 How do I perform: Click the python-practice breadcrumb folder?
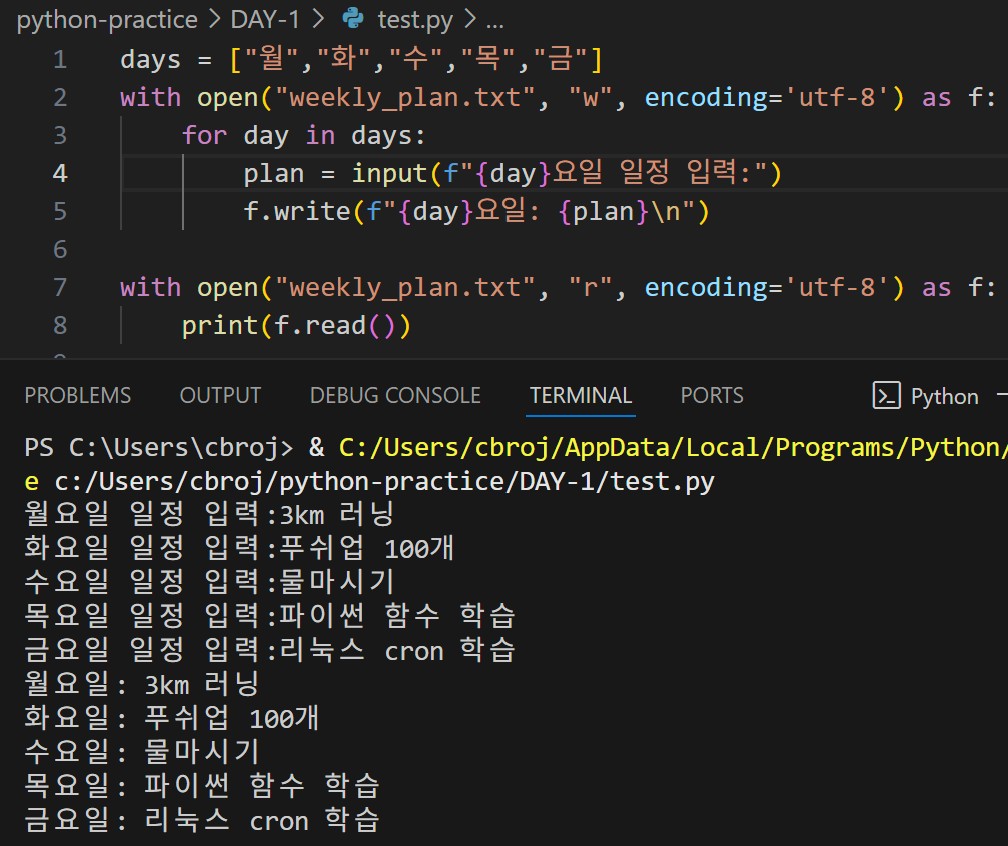click(107, 20)
